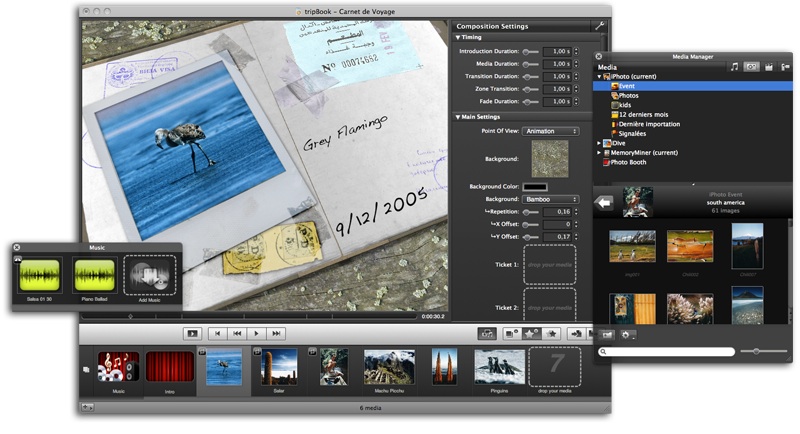Collapse the Timing section
Screen dimensions: 800x434
458,37
